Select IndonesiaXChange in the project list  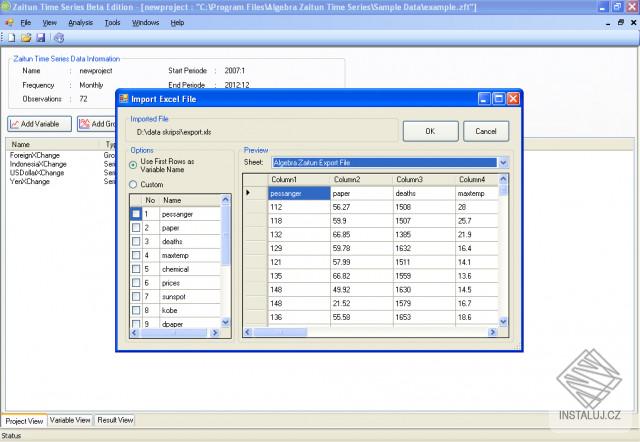(38, 164)
